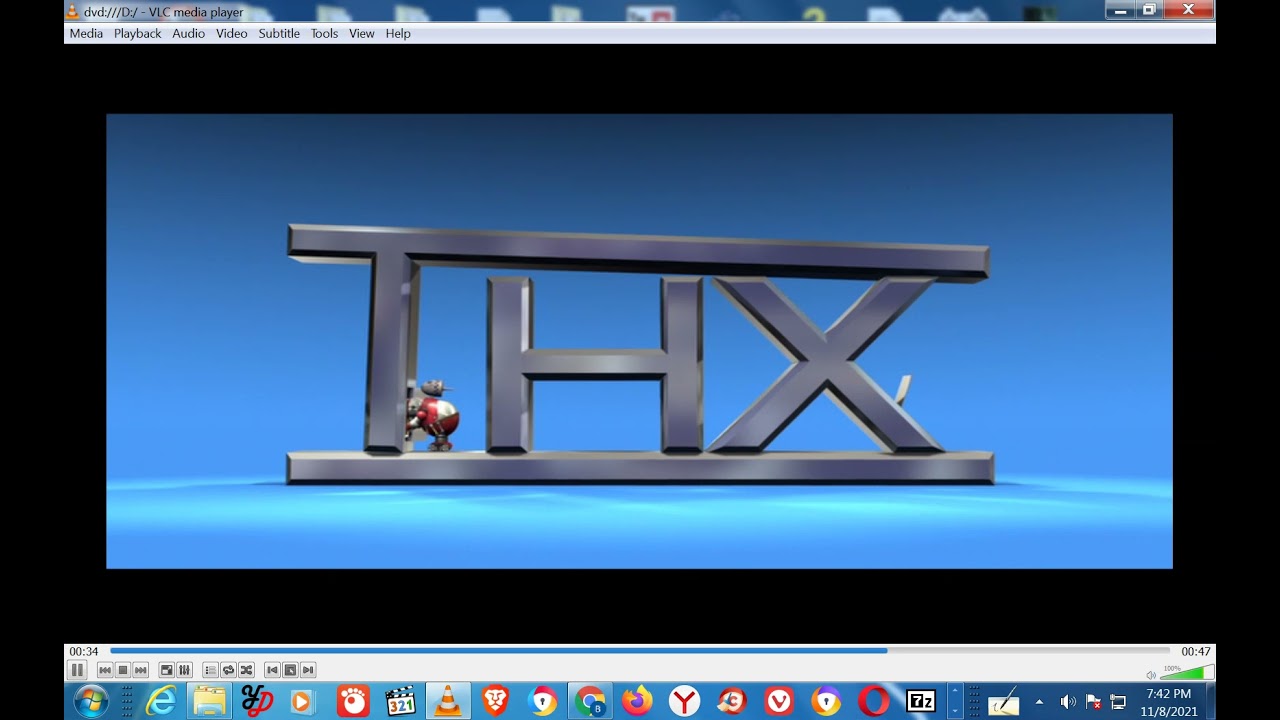The height and width of the screenshot is (720, 1280).
Task: Toggle elapsed time display 00:34
Action: tap(84, 651)
